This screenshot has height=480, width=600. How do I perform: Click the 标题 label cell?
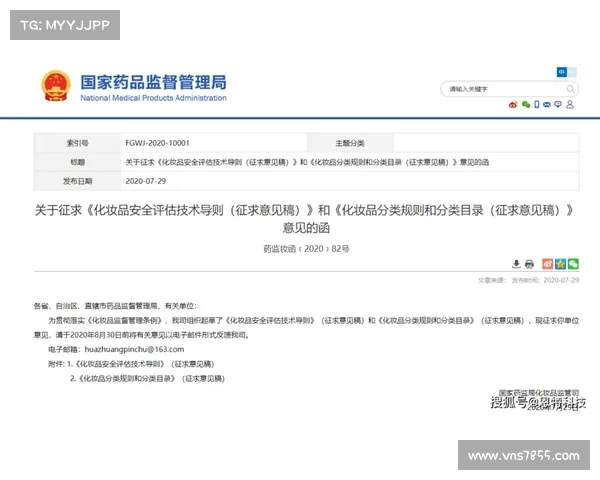(78, 162)
